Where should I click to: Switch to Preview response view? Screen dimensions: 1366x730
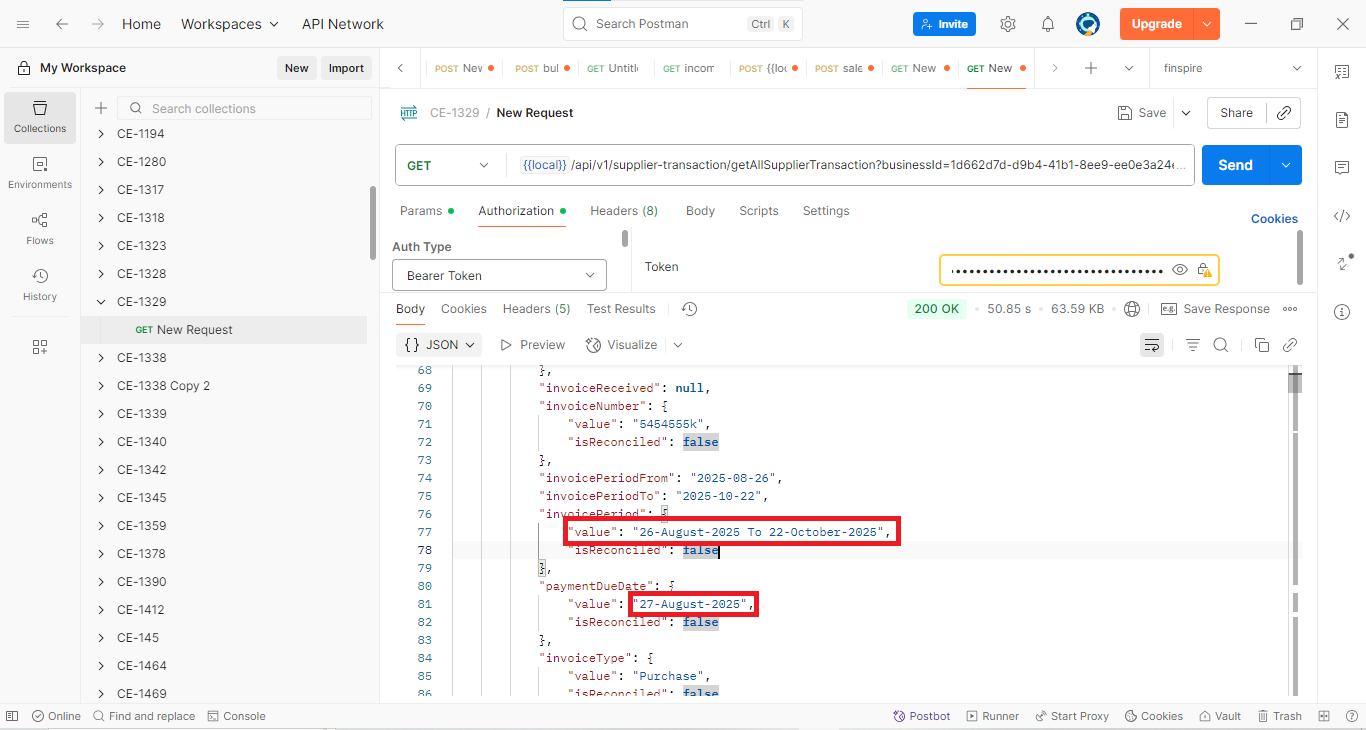coord(532,345)
